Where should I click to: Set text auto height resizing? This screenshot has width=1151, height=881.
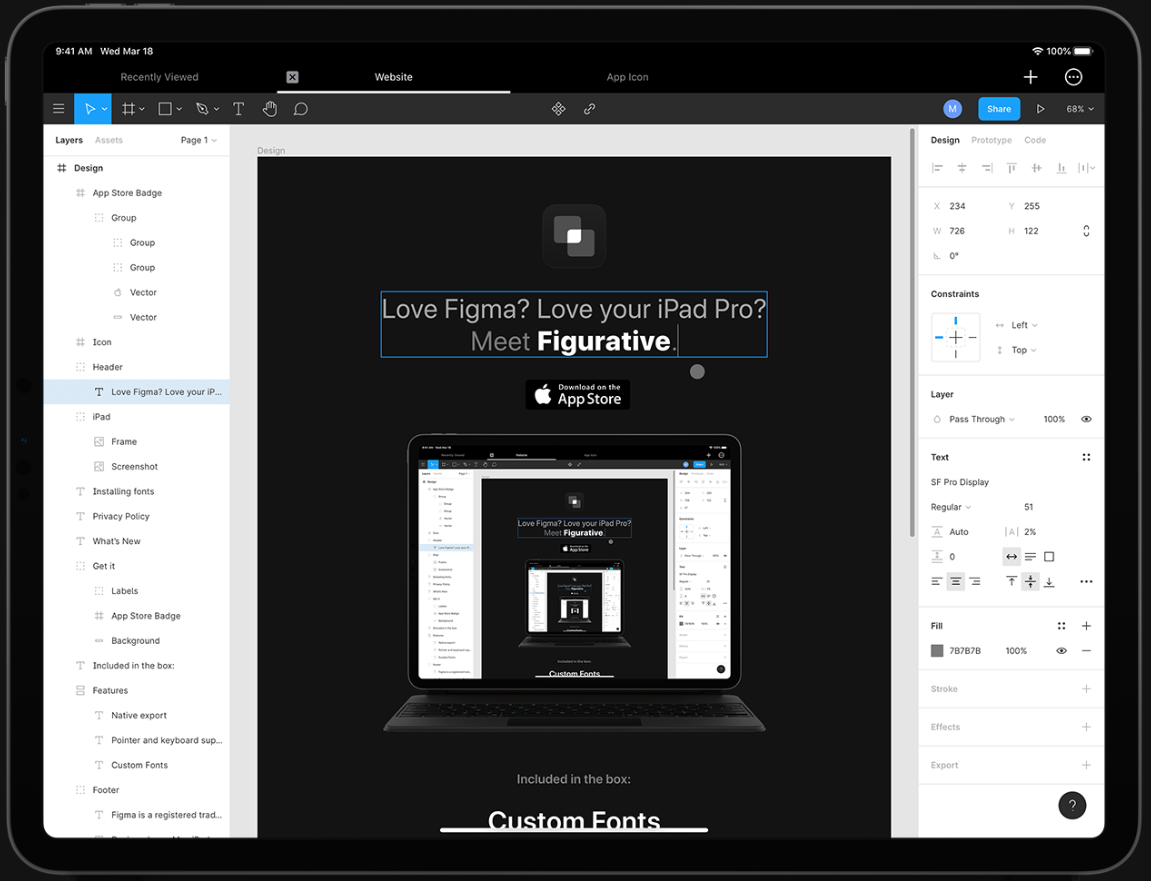(1031, 556)
